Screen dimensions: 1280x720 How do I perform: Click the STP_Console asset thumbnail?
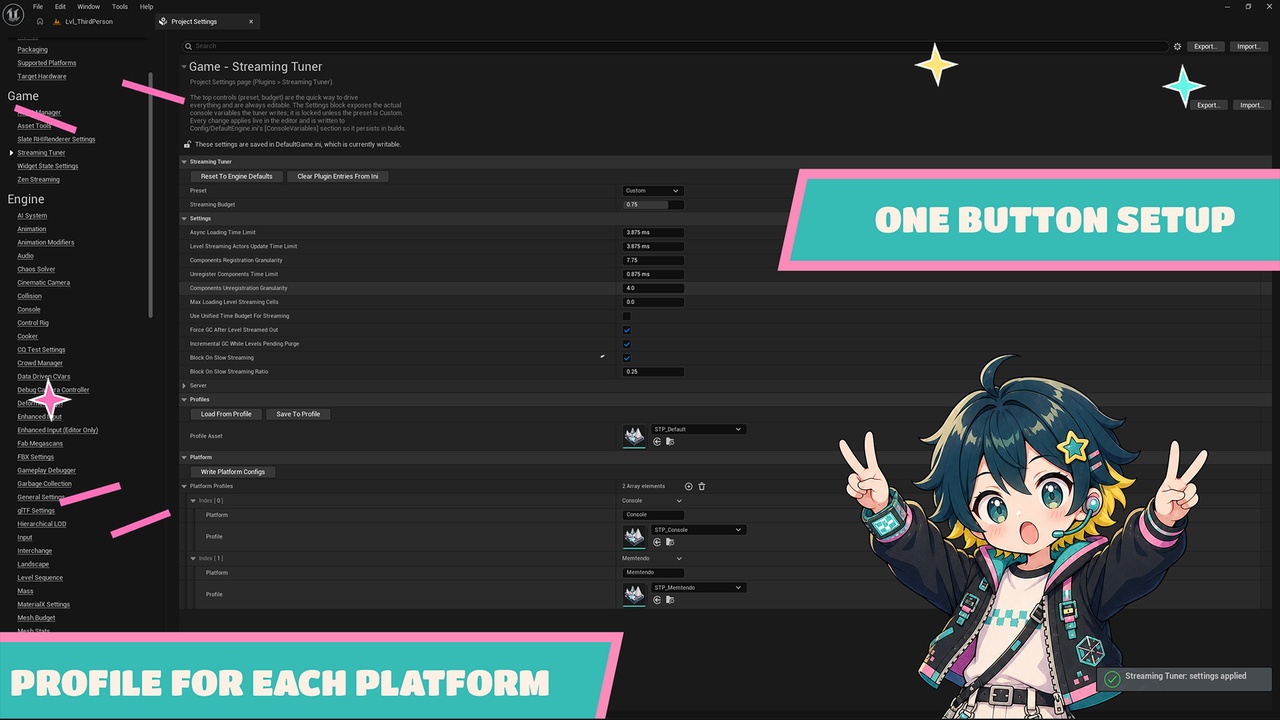(x=634, y=537)
